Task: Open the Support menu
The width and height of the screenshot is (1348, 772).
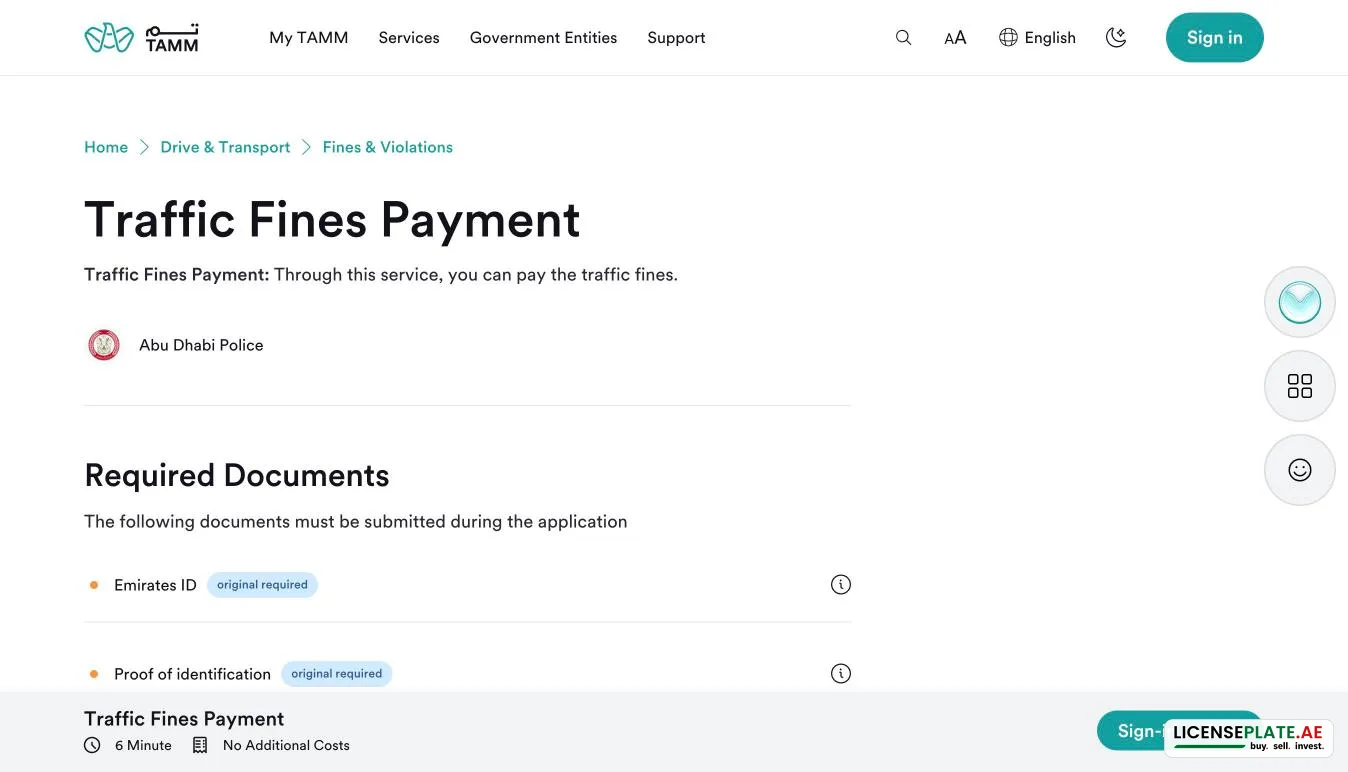Action: [x=676, y=38]
